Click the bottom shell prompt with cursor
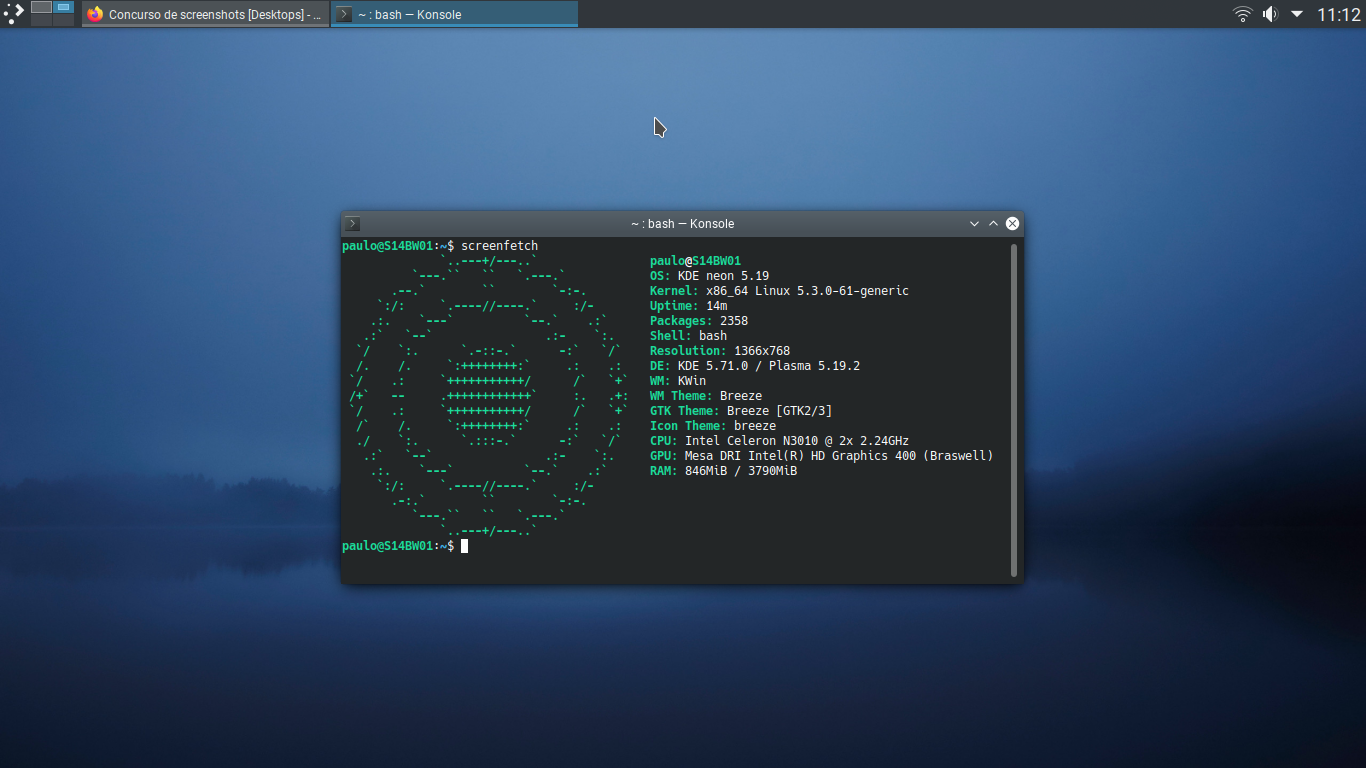This screenshot has width=1366, height=768. point(405,546)
